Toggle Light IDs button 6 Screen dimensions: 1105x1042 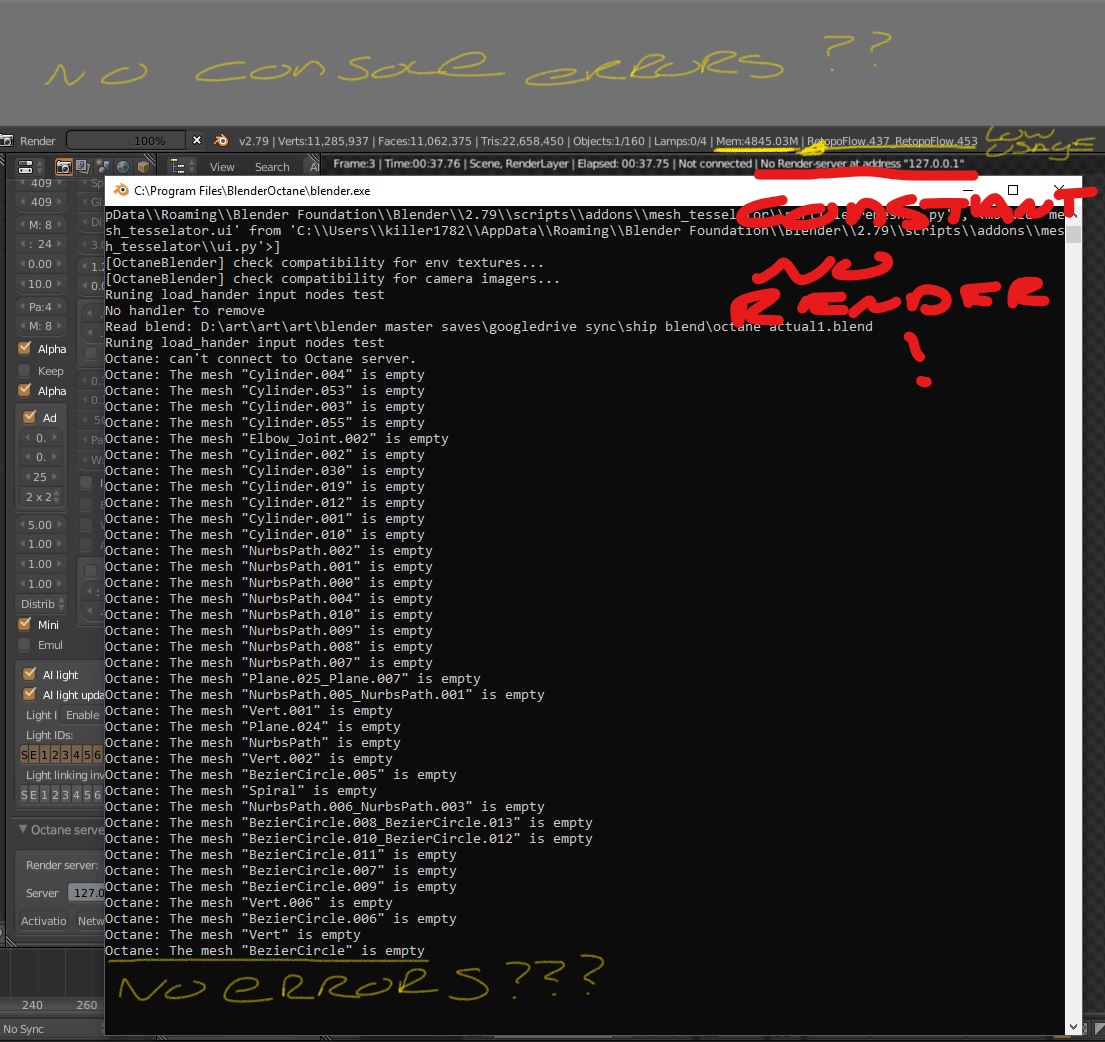click(98, 755)
